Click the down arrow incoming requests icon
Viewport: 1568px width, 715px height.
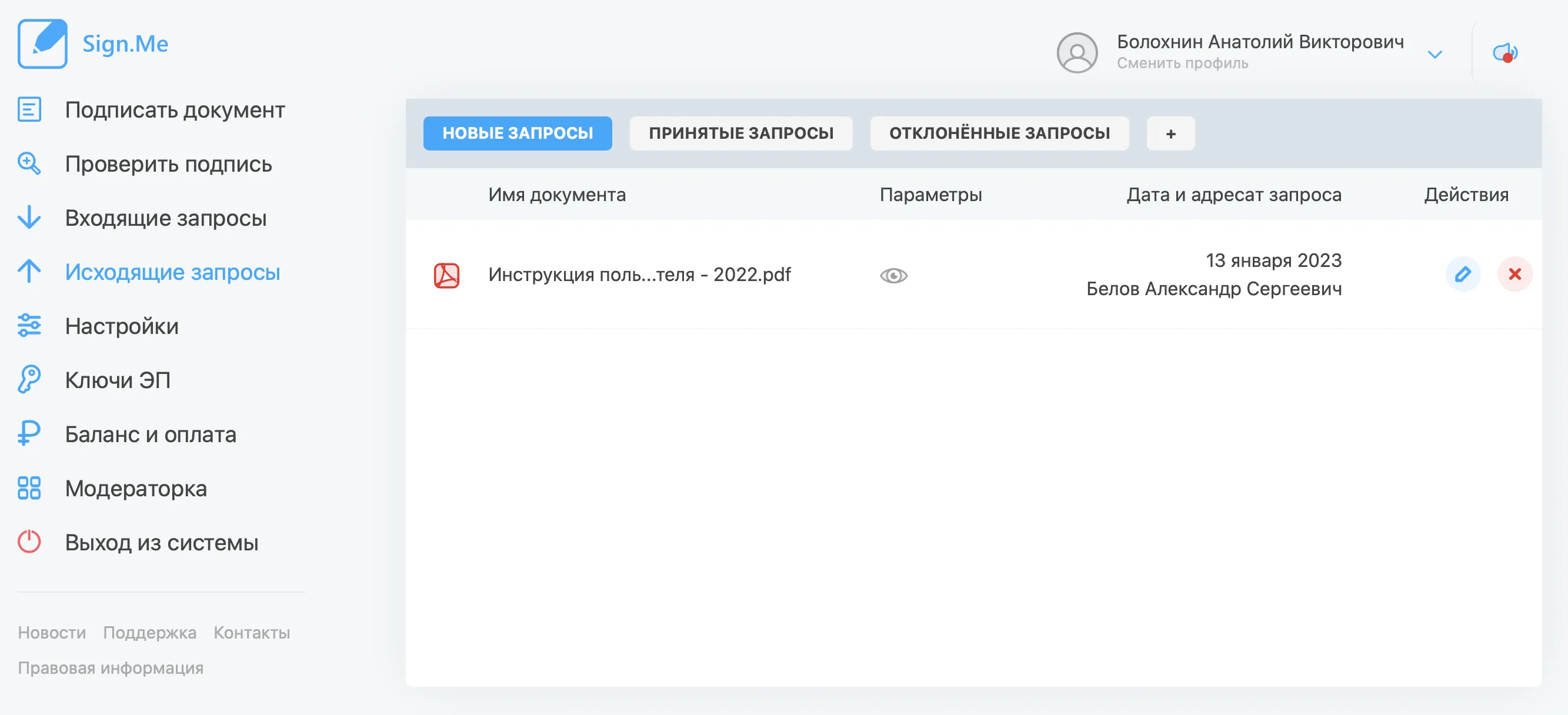[x=29, y=218]
